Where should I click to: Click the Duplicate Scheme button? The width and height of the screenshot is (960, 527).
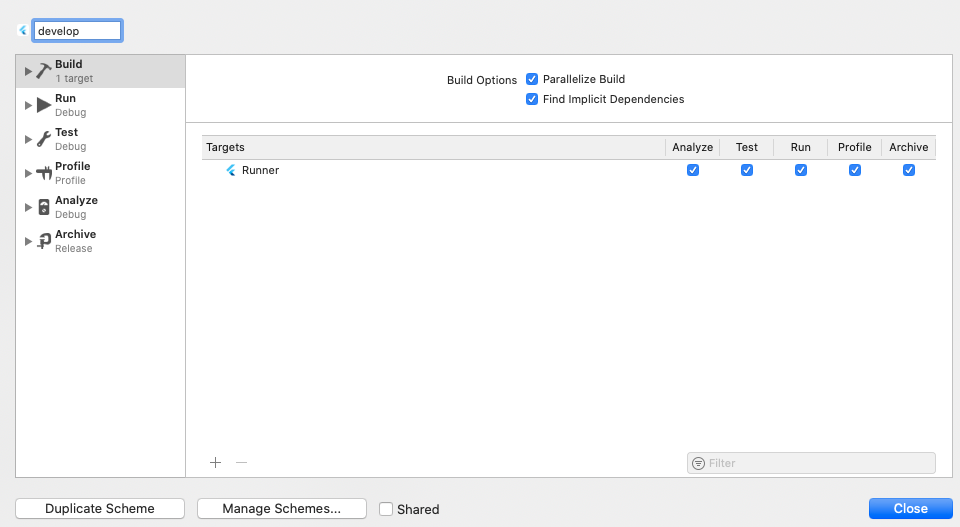click(100, 509)
